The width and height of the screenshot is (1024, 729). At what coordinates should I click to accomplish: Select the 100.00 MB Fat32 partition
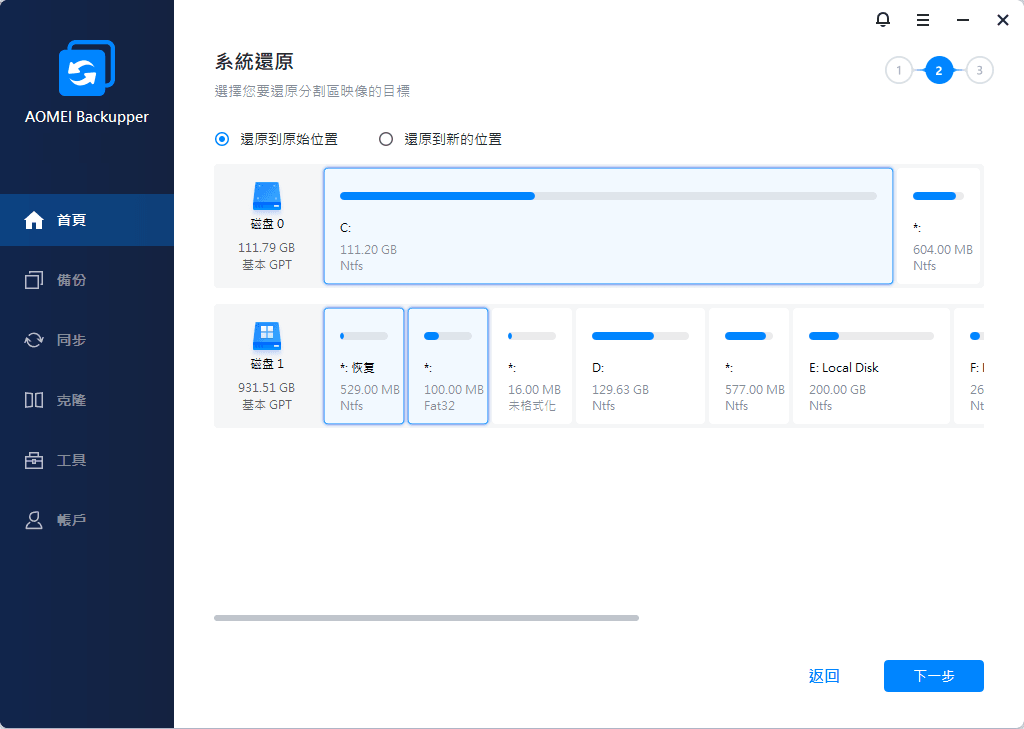pyautogui.click(x=448, y=366)
